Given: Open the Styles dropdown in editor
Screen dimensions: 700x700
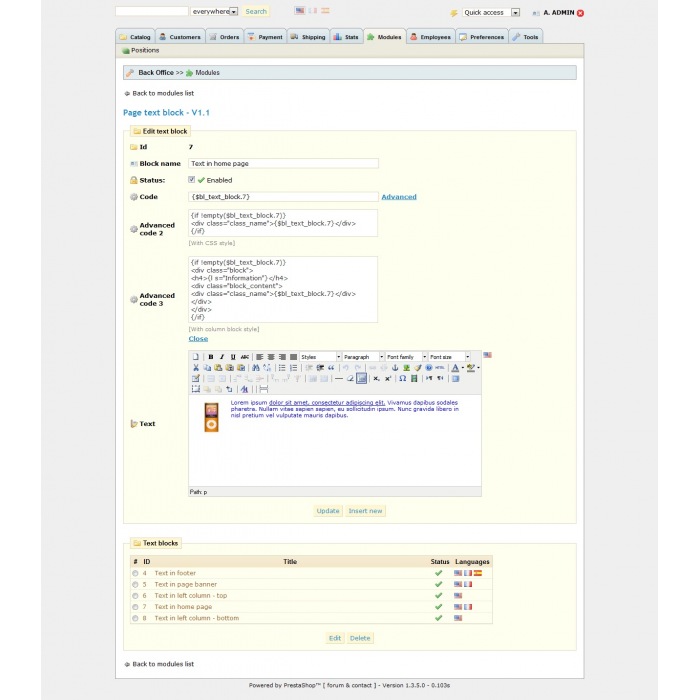Looking at the screenshot, I should pyautogui.click(x=320, y=357).
